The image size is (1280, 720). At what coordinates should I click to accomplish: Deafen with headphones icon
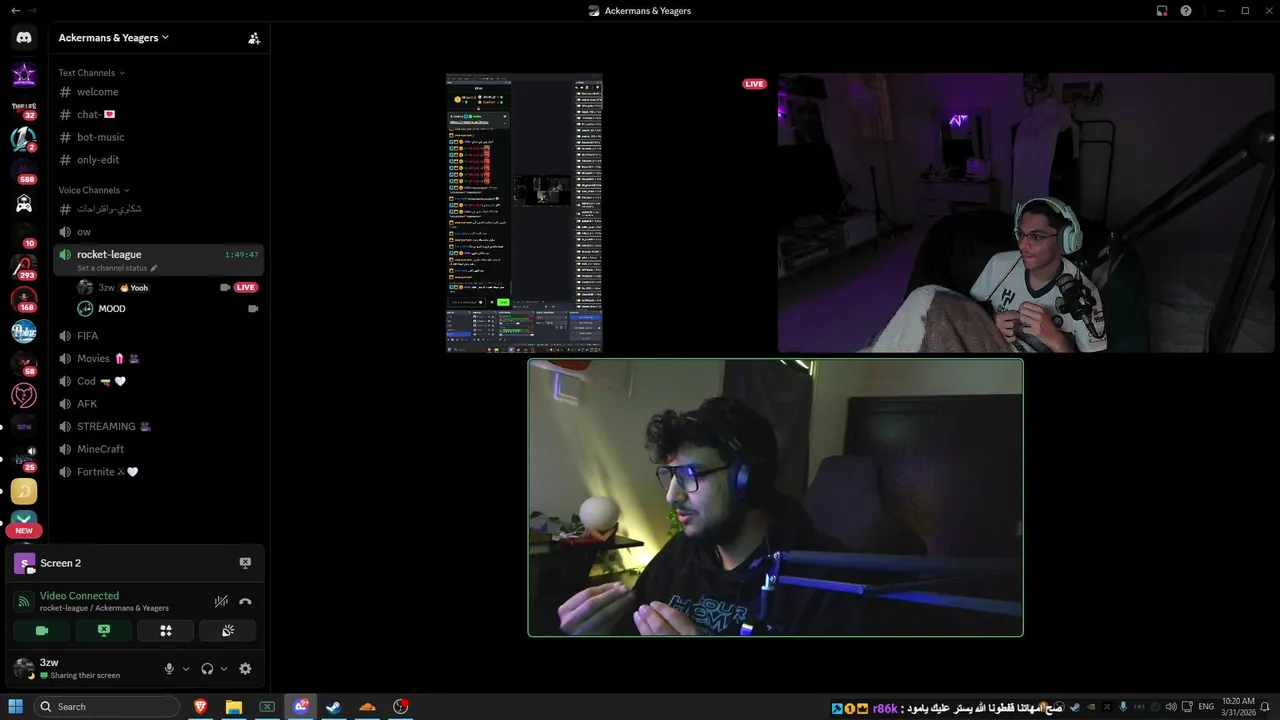207,668
